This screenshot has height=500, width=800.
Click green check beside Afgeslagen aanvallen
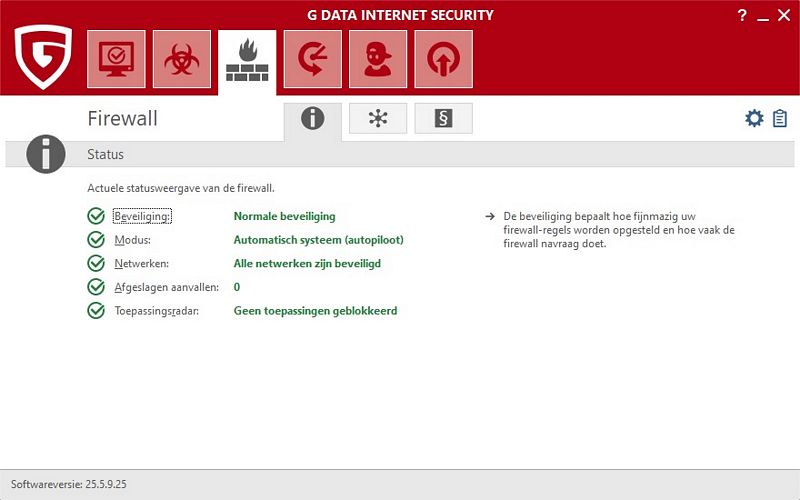pos(96,287)
